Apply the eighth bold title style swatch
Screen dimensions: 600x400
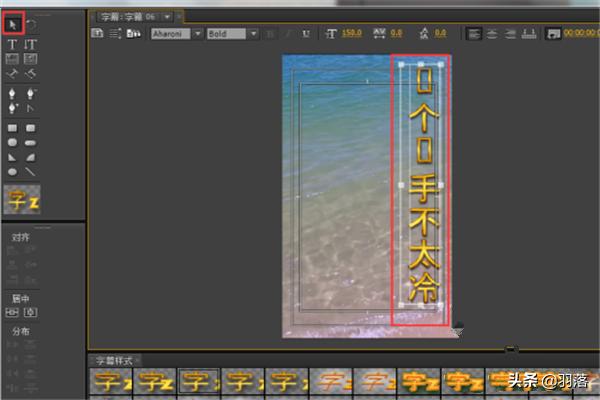coord(419,381)
